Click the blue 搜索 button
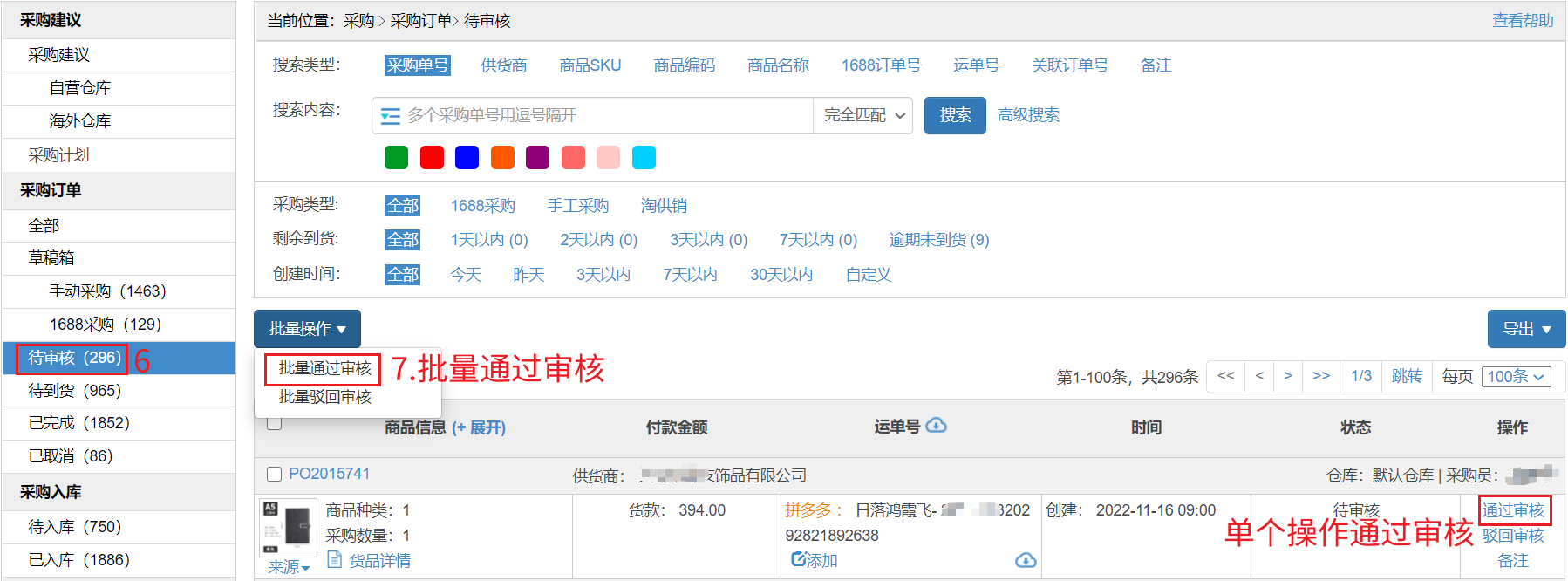Image resolution: width=1568 pixels, height=581 pixels. click(x=955, y=115)
